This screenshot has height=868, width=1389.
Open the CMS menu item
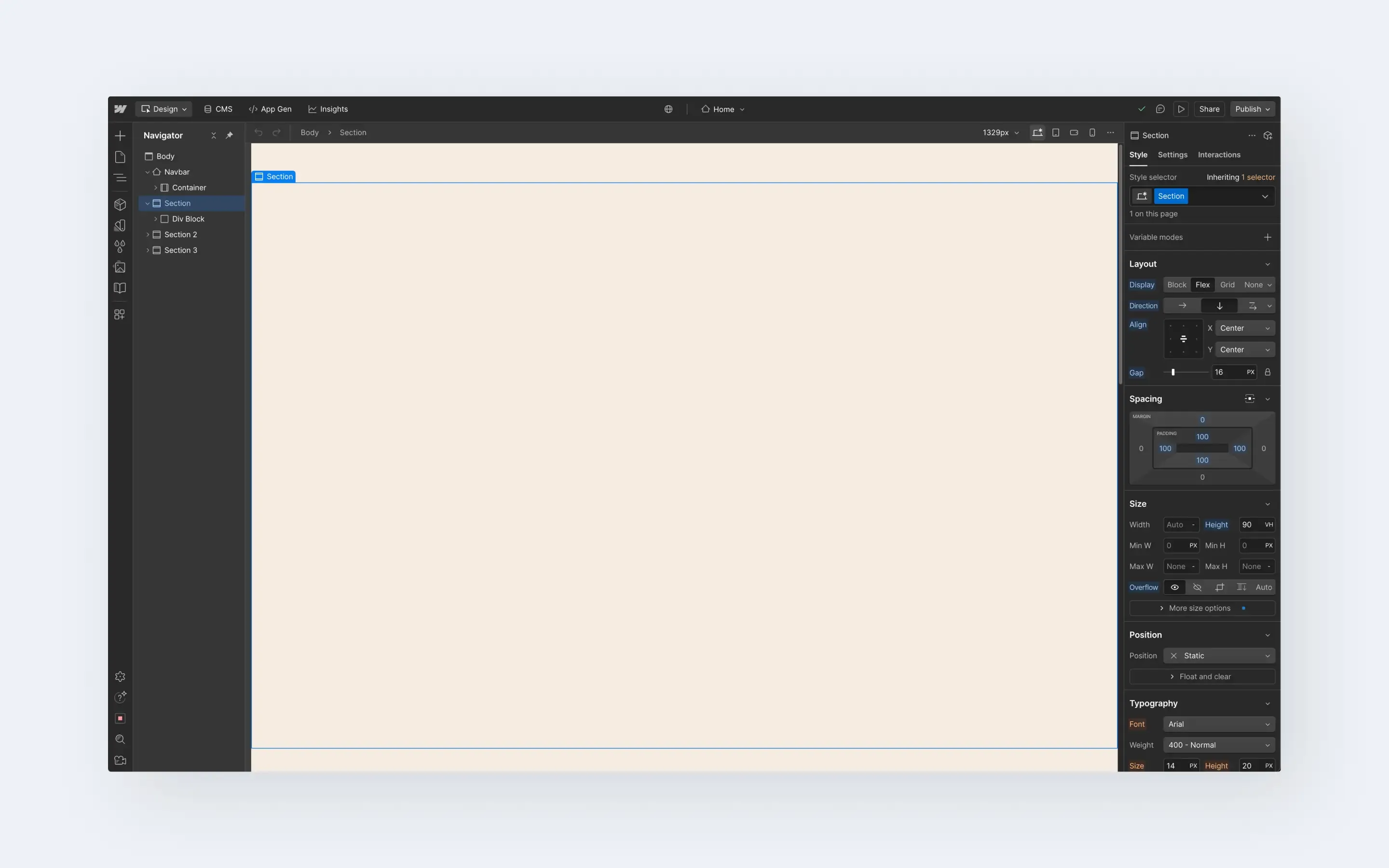[x=218, y=109]
